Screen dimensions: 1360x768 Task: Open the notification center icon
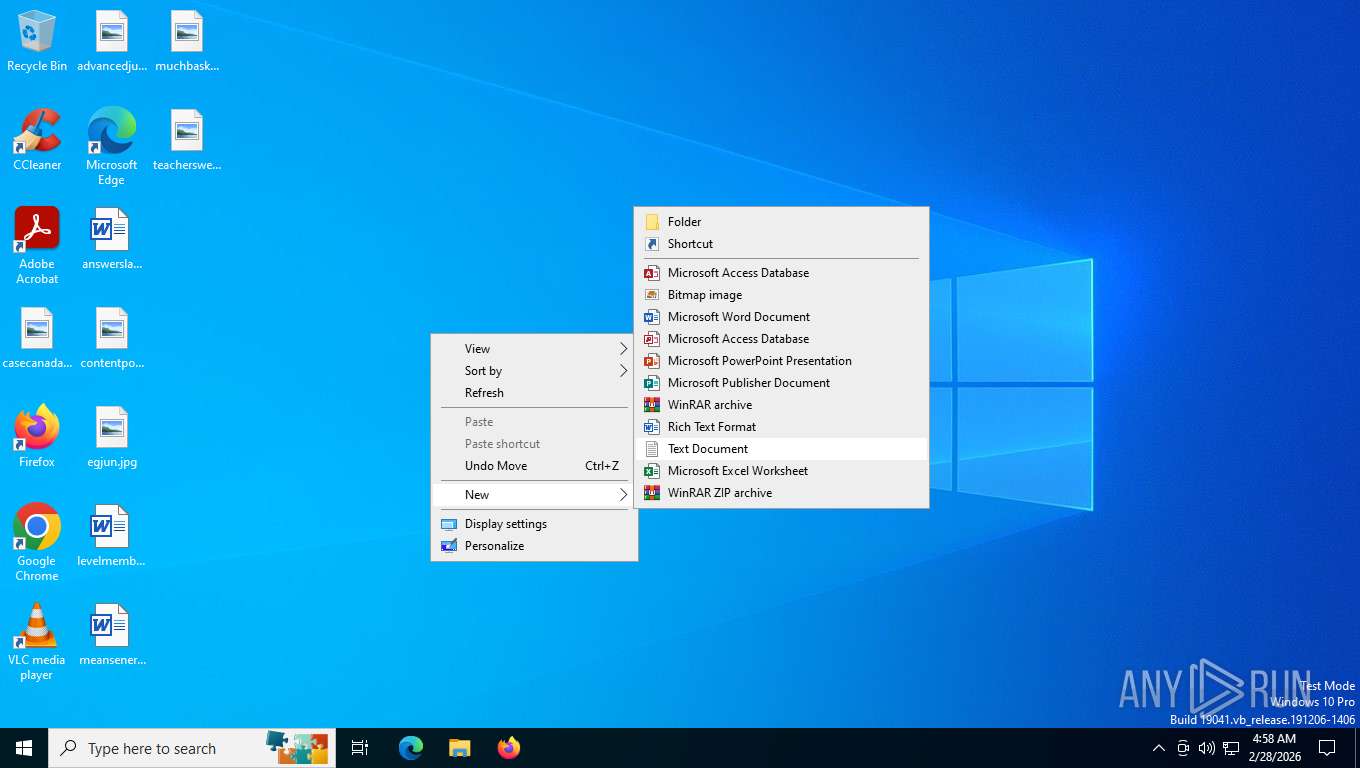pyautogui.click(x=1327, y=748)
